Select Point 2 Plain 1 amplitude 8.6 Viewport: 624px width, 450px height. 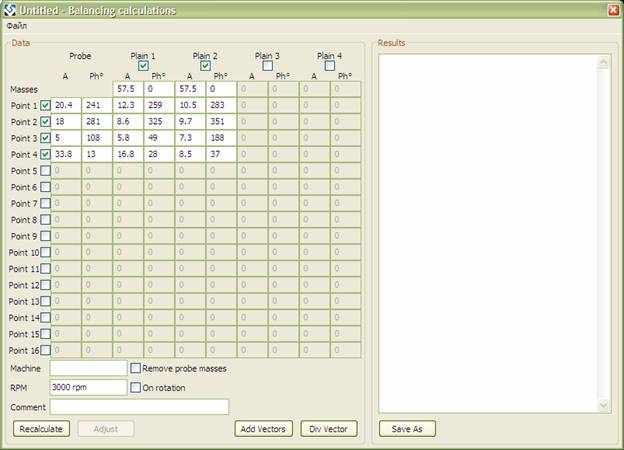(128, 121)
